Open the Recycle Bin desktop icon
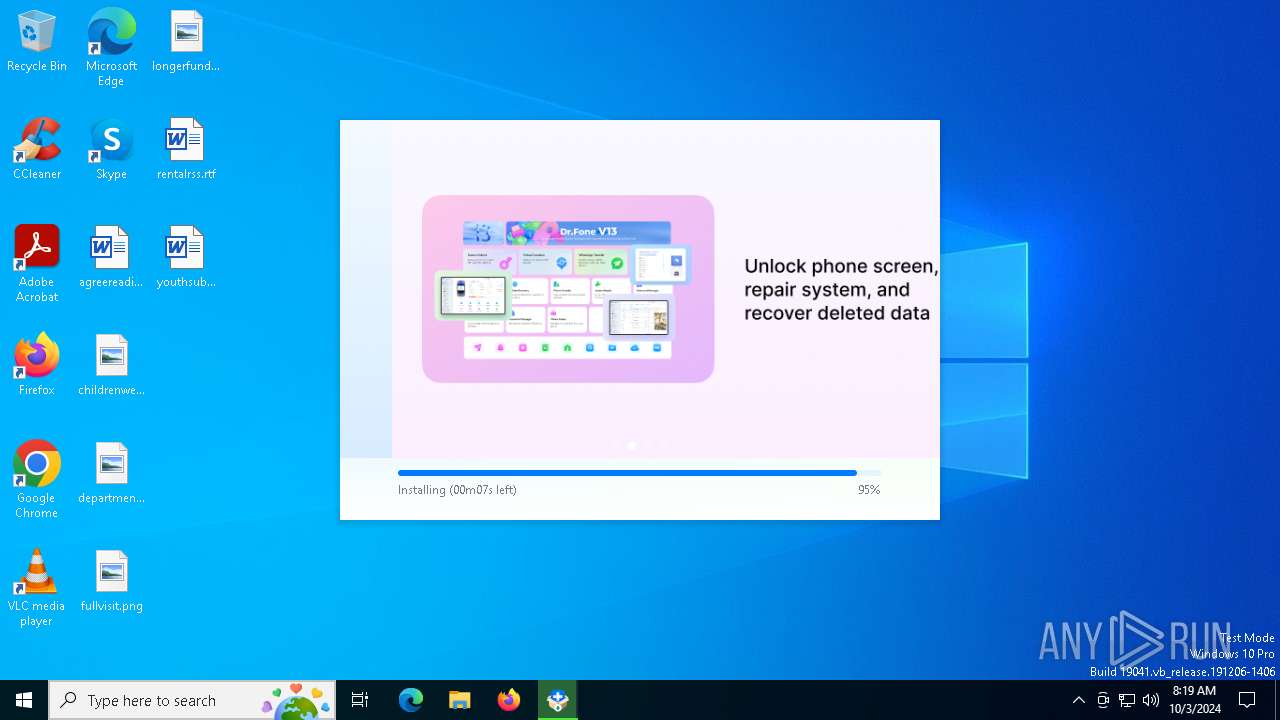Viewport: 1280px width, 720px height. (37, 42)
